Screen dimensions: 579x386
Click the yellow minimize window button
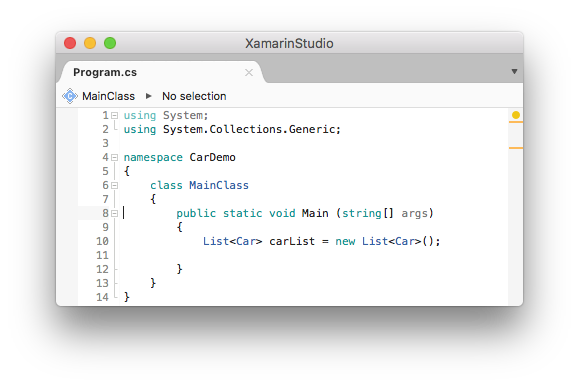(x=90, y=43)
